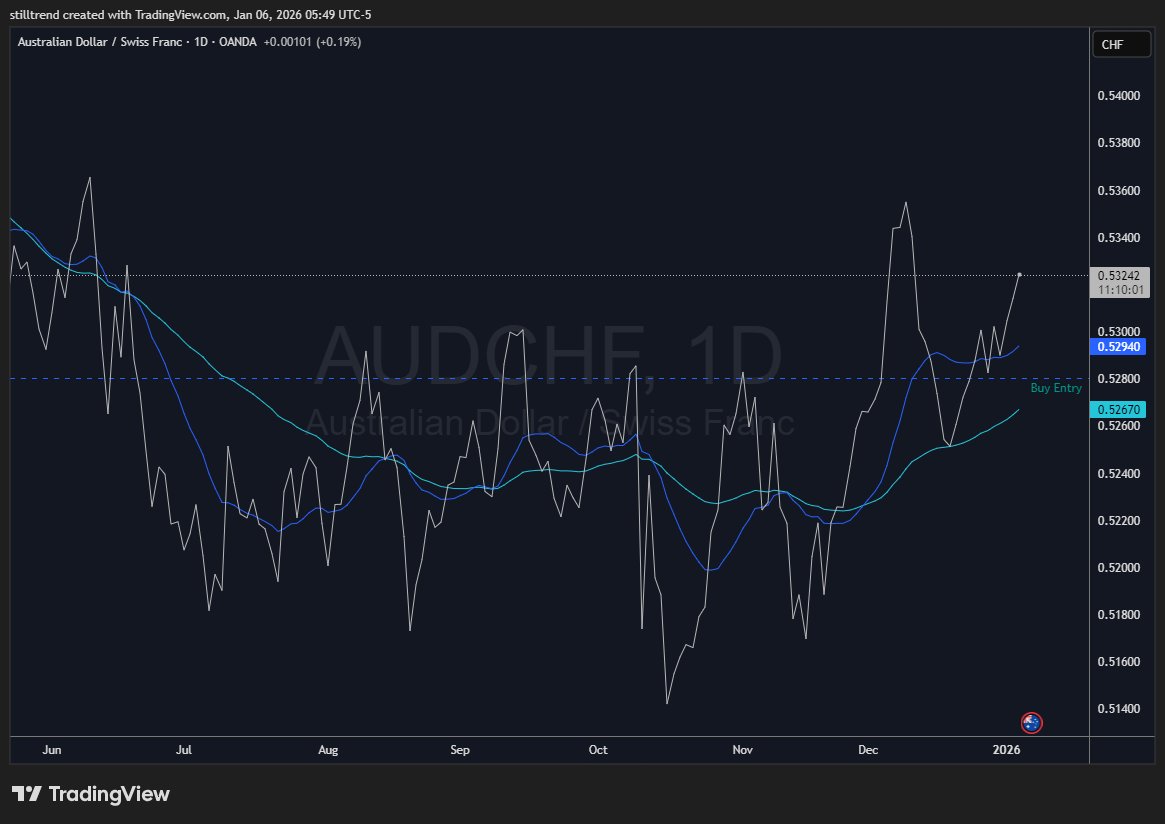Select the teal 0.52670 moving average label
Image resolution: width=1165 pixels, height=824 pixels.
(1117, 409)
